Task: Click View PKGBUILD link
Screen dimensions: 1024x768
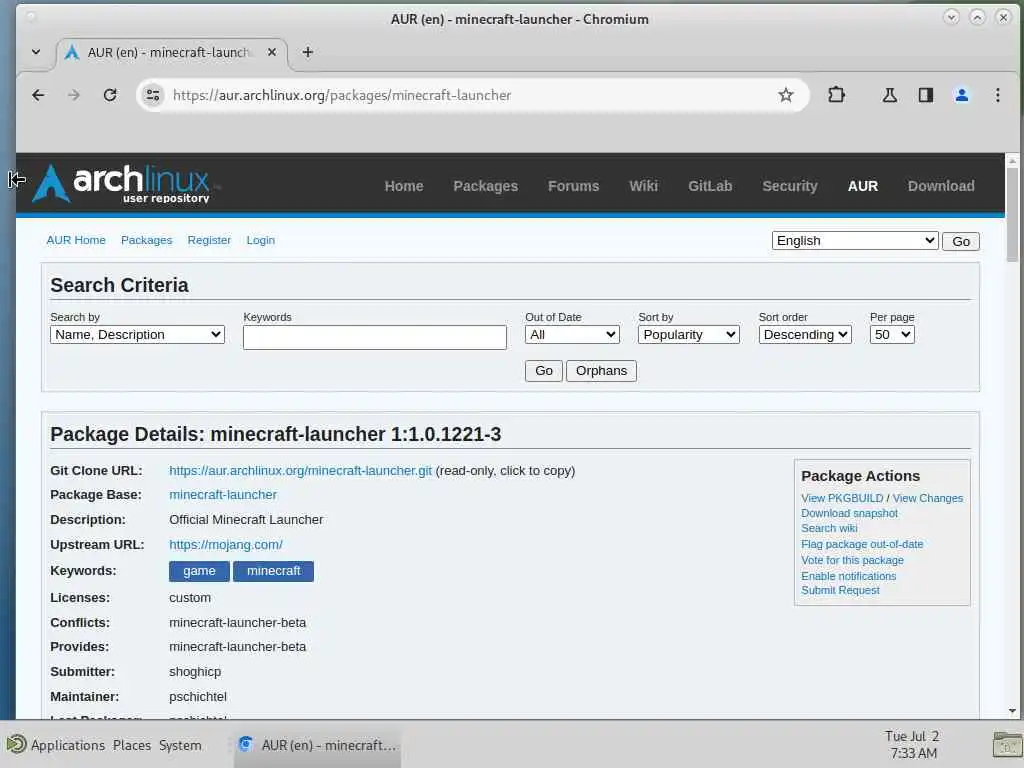Action: (x=842, y=498)
